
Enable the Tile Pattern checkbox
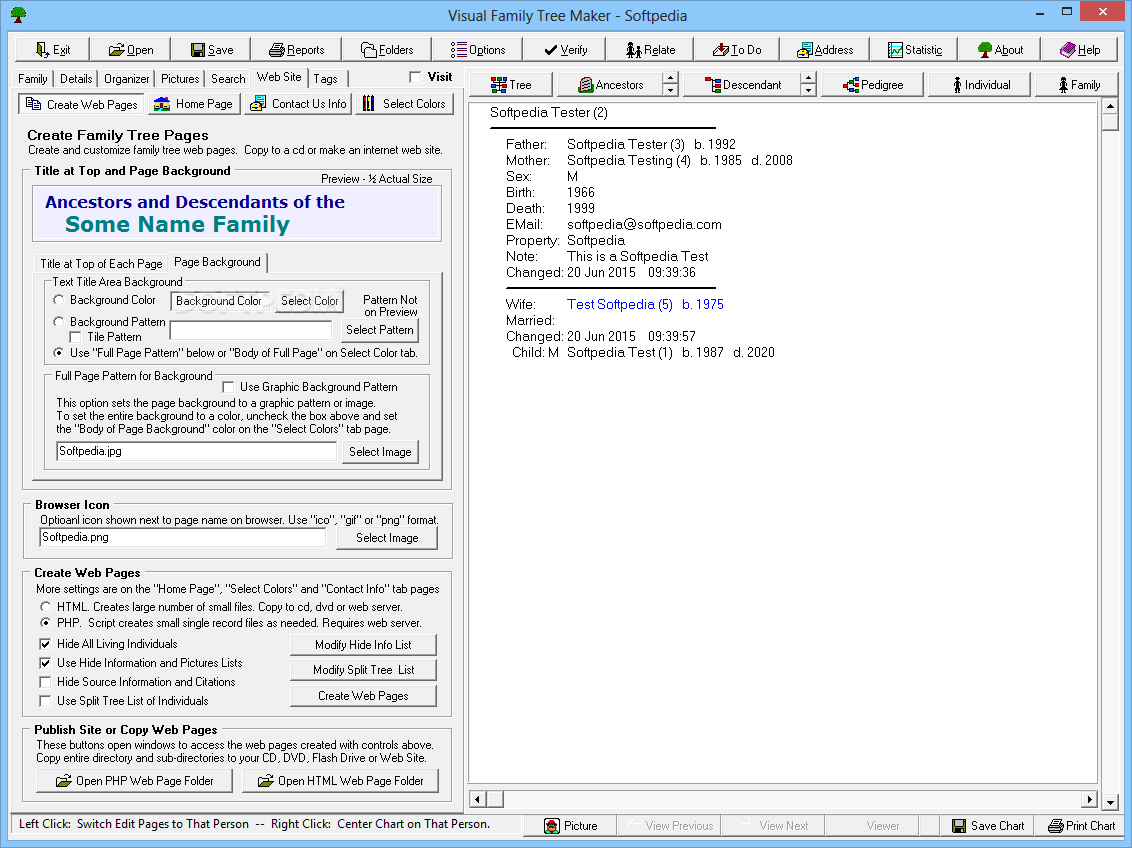pyautogui.click(x=76, y=337)
